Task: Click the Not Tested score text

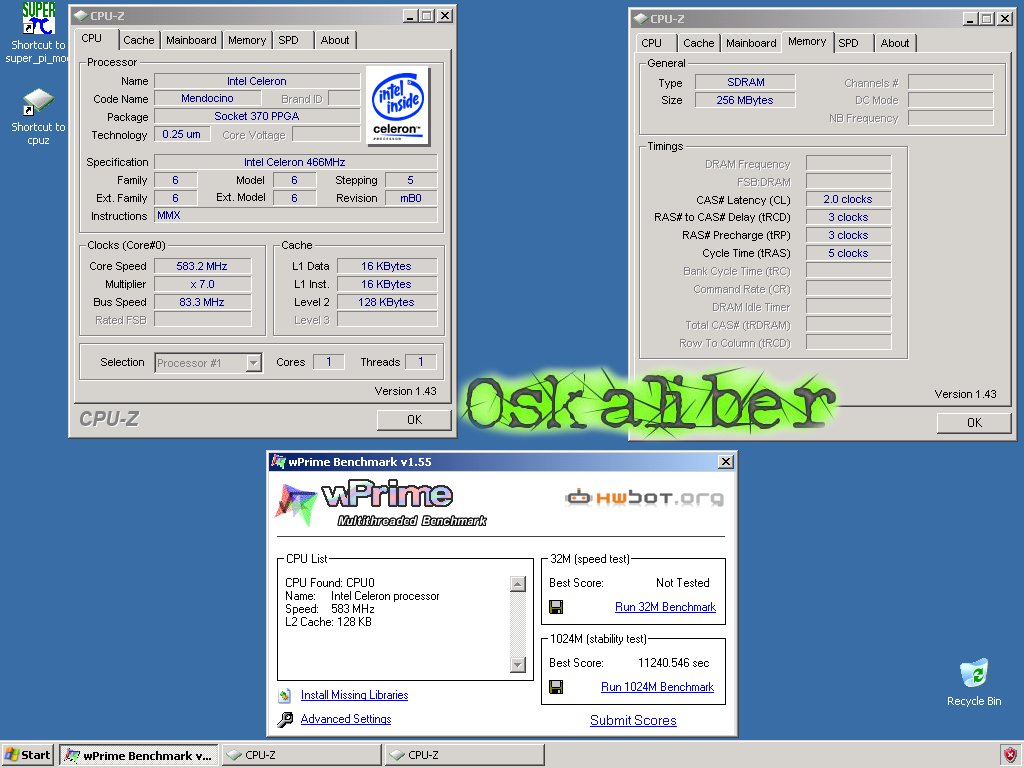Action: point(682,583)
